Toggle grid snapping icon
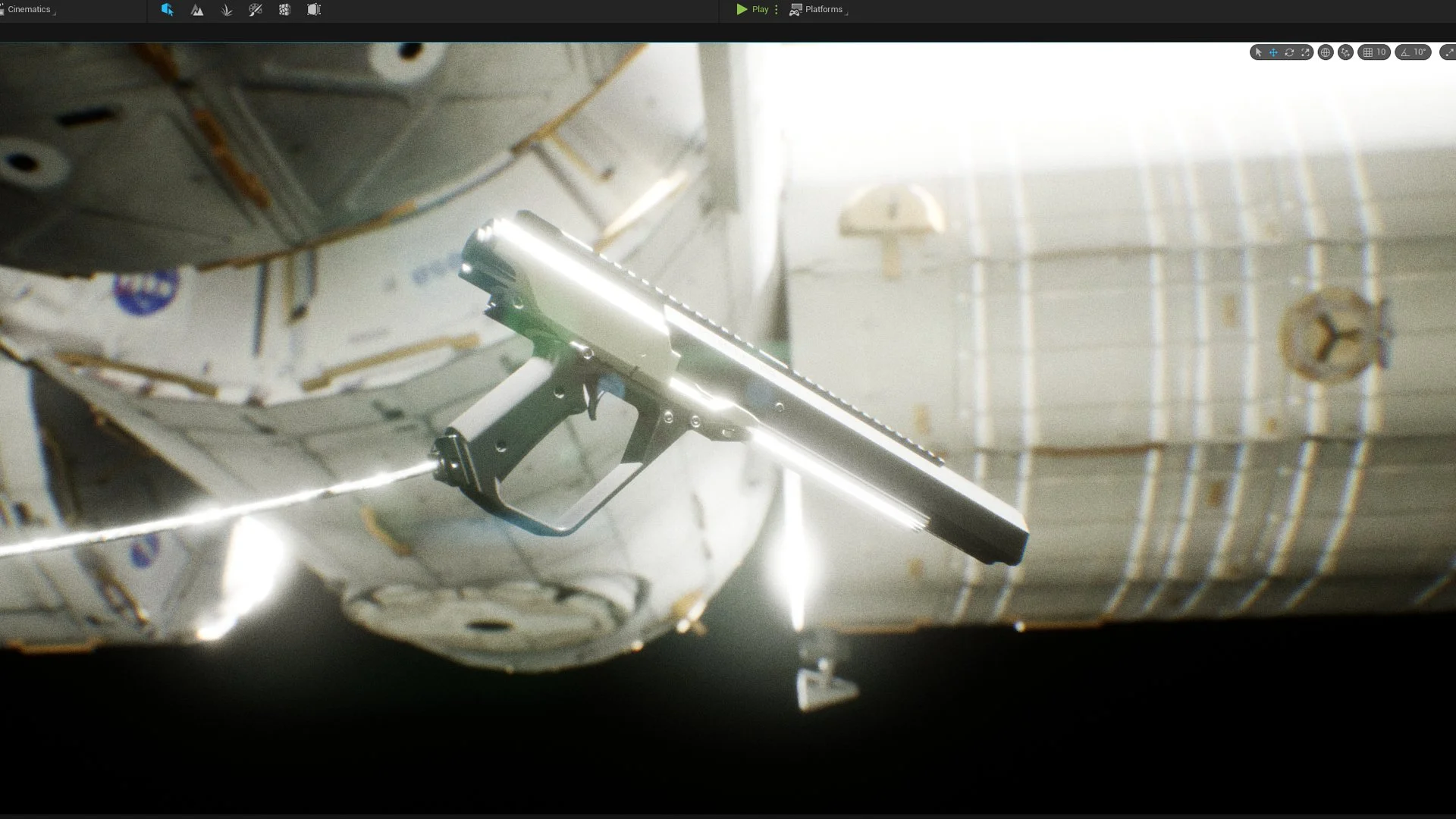 point(1367,52)
